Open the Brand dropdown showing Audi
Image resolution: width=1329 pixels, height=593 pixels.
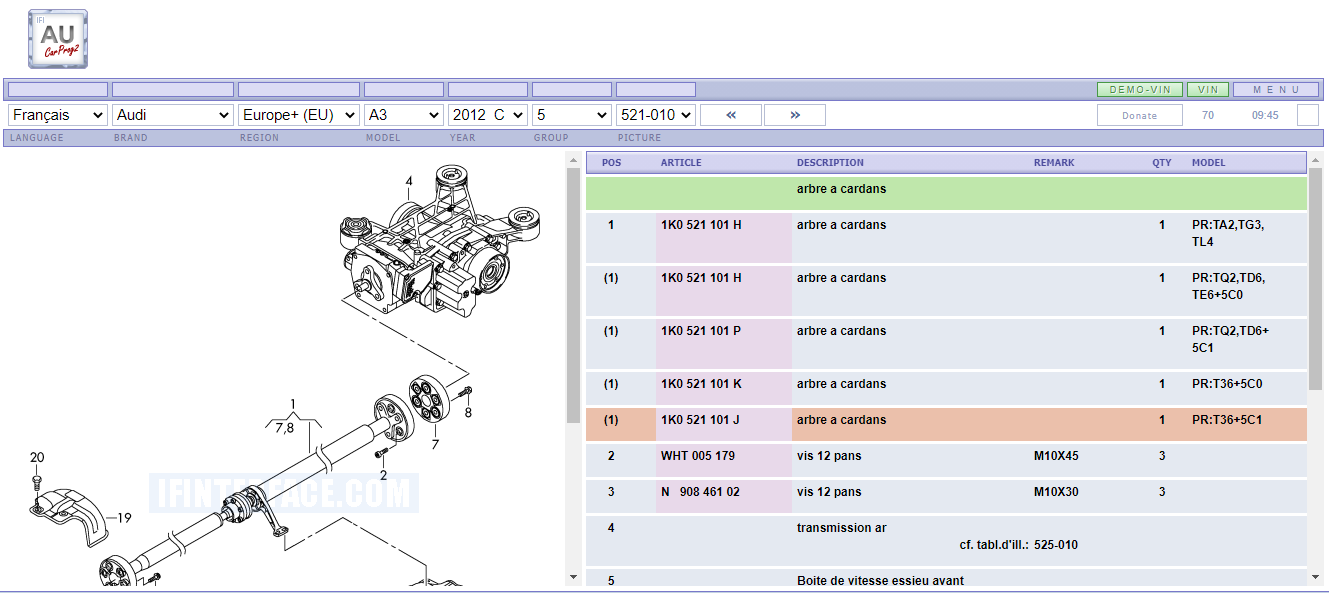click(172, 115)
